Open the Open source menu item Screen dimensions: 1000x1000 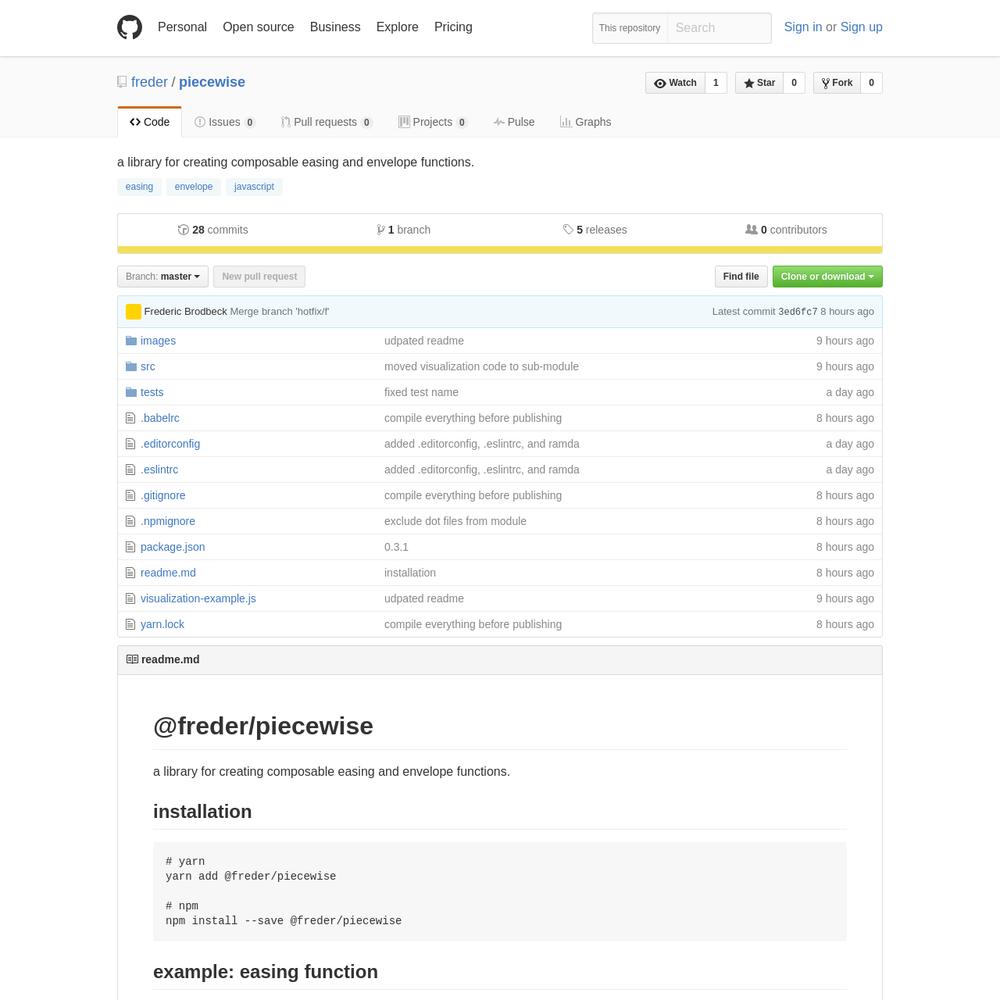(x=258, y=27)
